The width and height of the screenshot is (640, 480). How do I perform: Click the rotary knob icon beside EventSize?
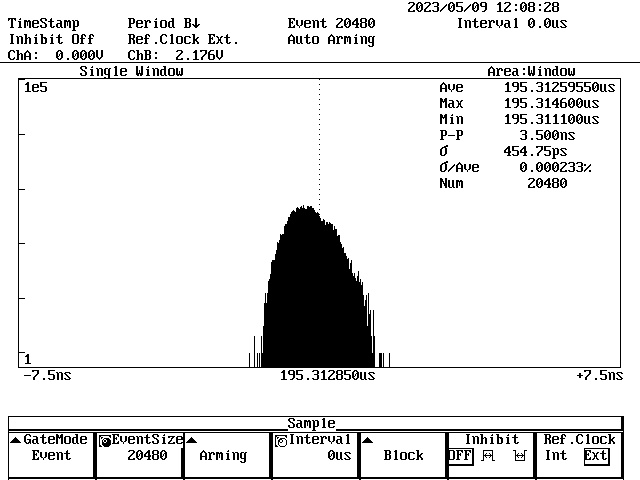coord(105,440)
